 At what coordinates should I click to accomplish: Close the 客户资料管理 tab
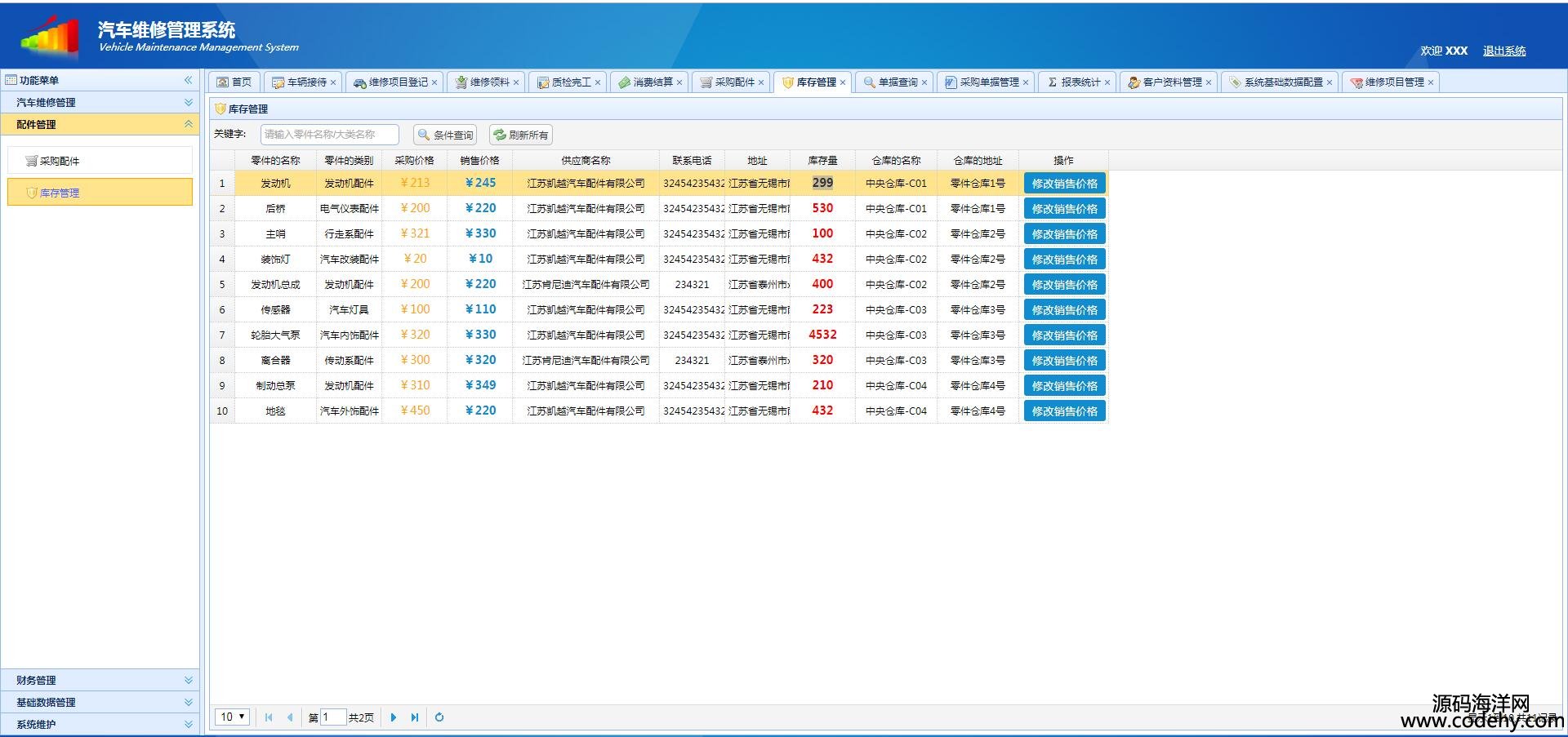click(x=1209, y=82)
